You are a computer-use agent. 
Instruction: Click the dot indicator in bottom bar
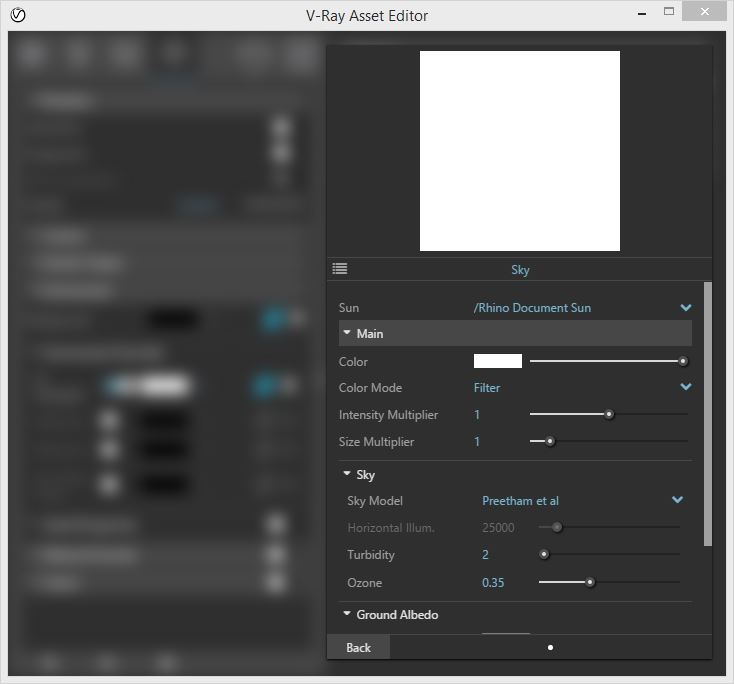tap(550, 647)
